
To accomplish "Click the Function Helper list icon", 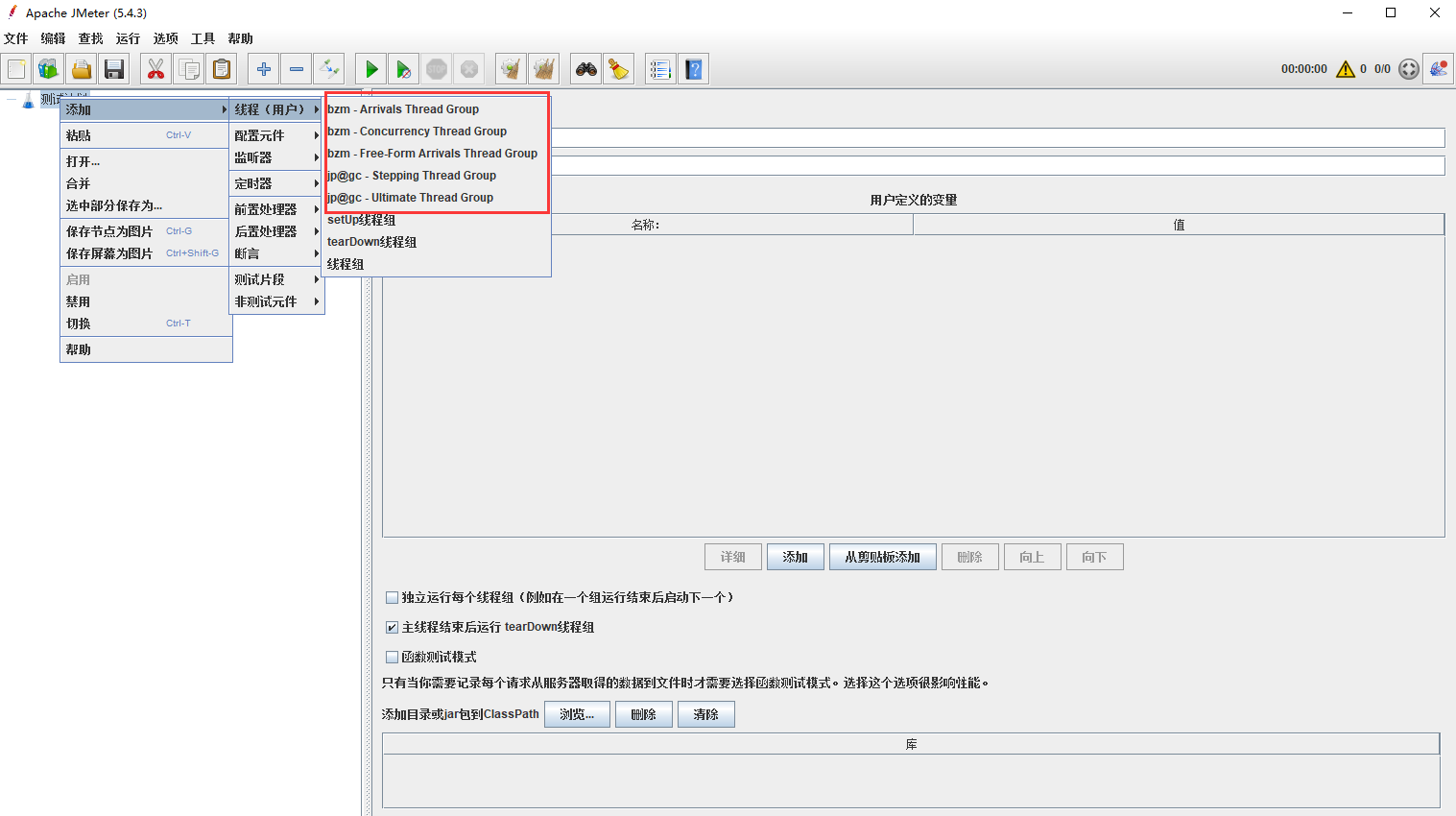I will click(x=659, y=69).
